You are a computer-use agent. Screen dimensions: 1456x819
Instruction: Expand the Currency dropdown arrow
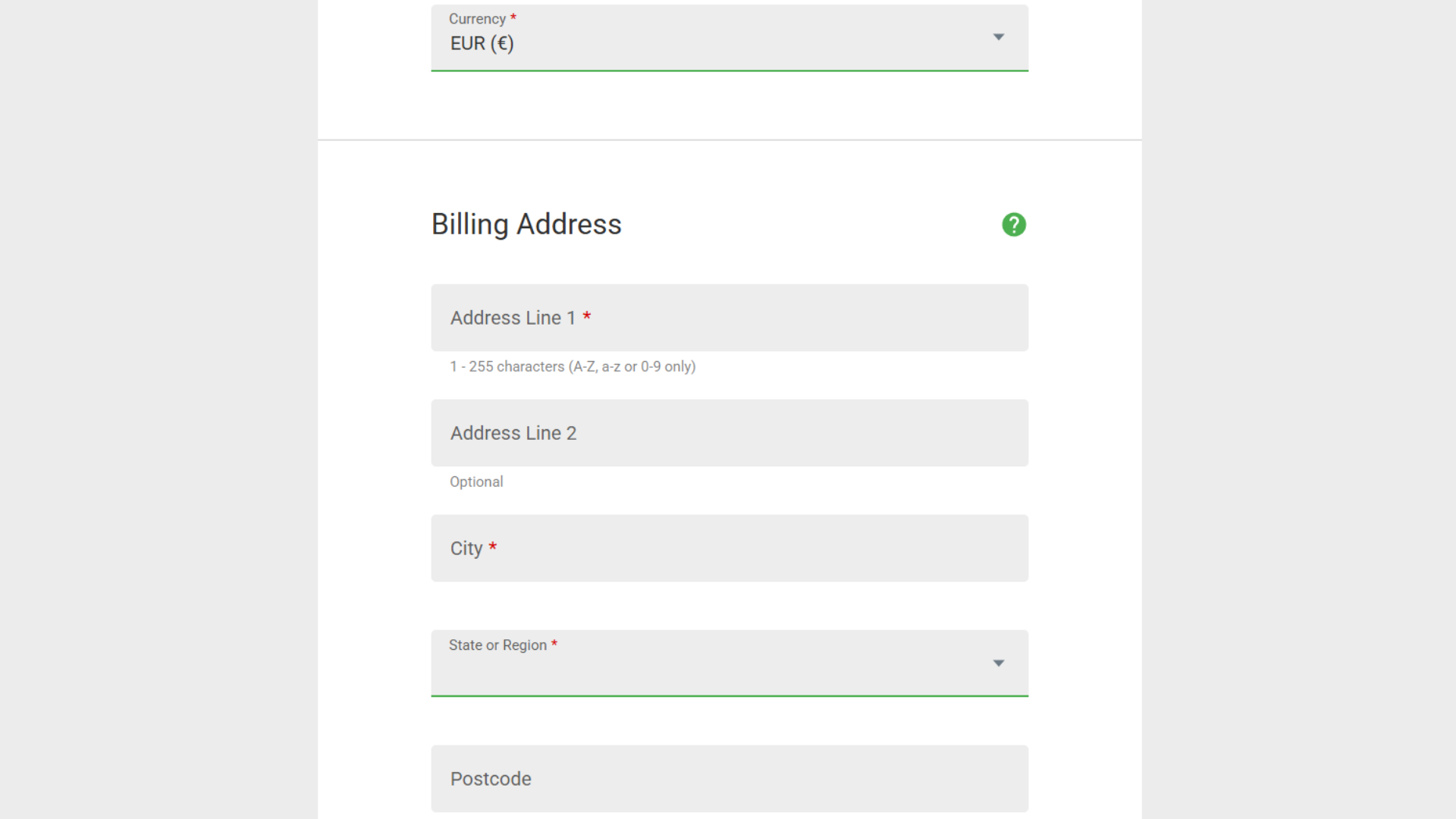tap(999, 36)
